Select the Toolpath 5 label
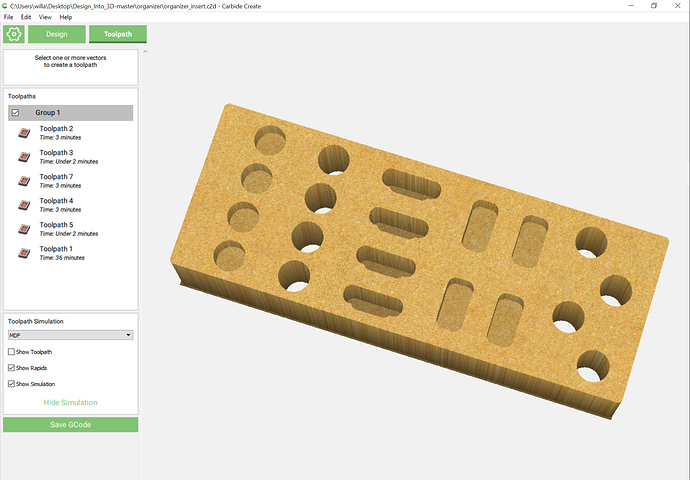Image resolution: width=690 pixels, height=480 pixels. pyautogui.click(x=56, y=225)
